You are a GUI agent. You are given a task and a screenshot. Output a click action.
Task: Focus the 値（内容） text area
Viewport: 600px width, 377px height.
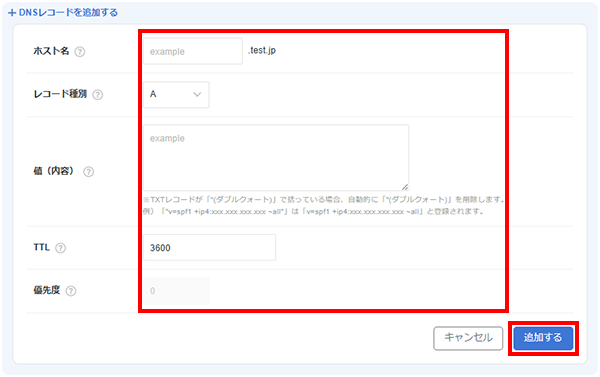(276, 157)
